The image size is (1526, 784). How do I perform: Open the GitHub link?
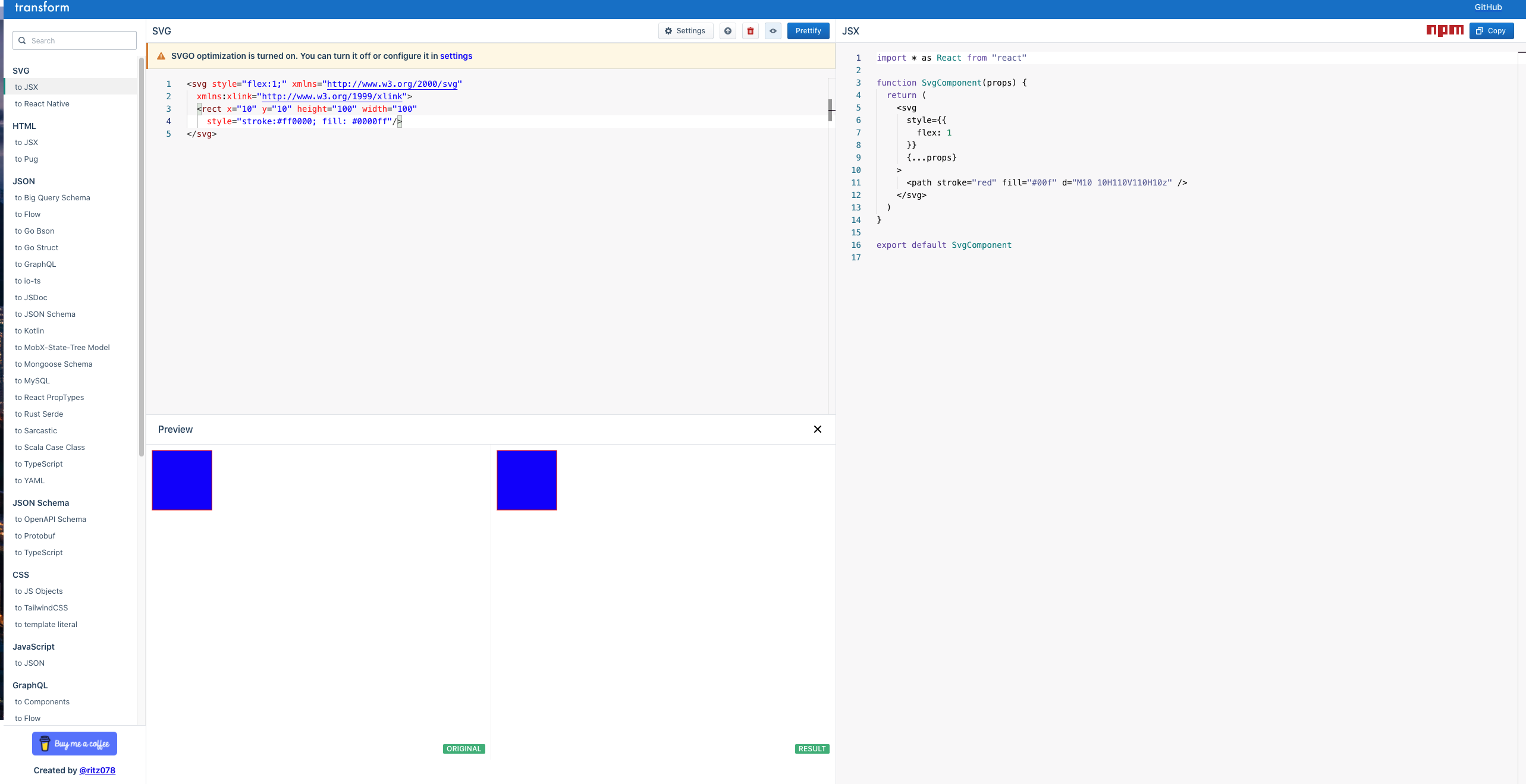(1488, 7)
